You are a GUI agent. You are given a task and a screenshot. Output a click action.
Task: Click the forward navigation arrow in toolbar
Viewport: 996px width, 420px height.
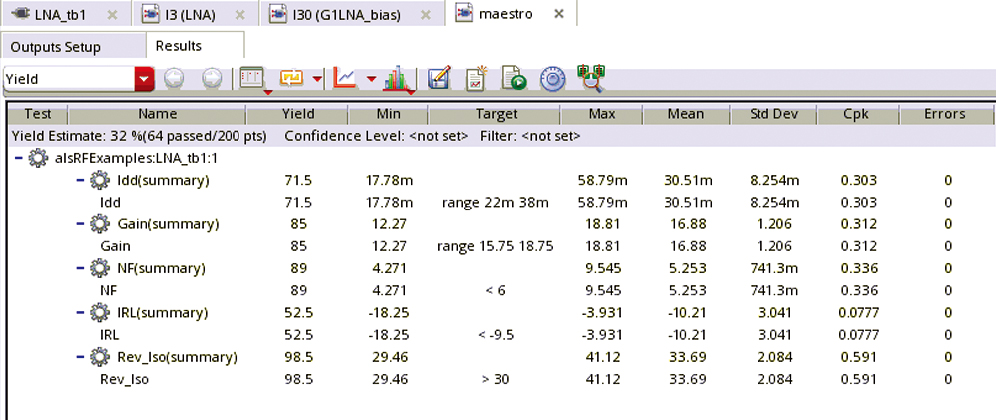212,79
